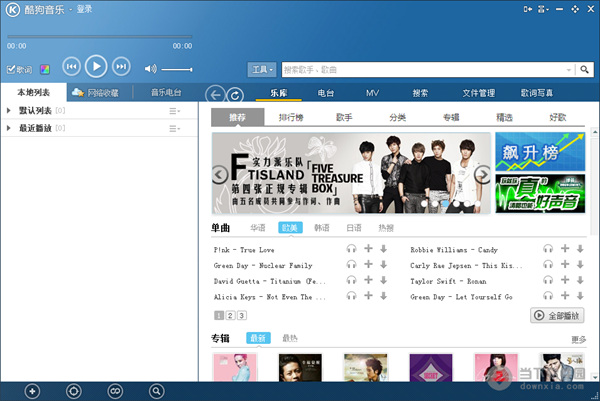Image resolution: width=600 pixels, height=401 pixels.
Task: Open the 搜索 tab
Action: coord(420,93)
